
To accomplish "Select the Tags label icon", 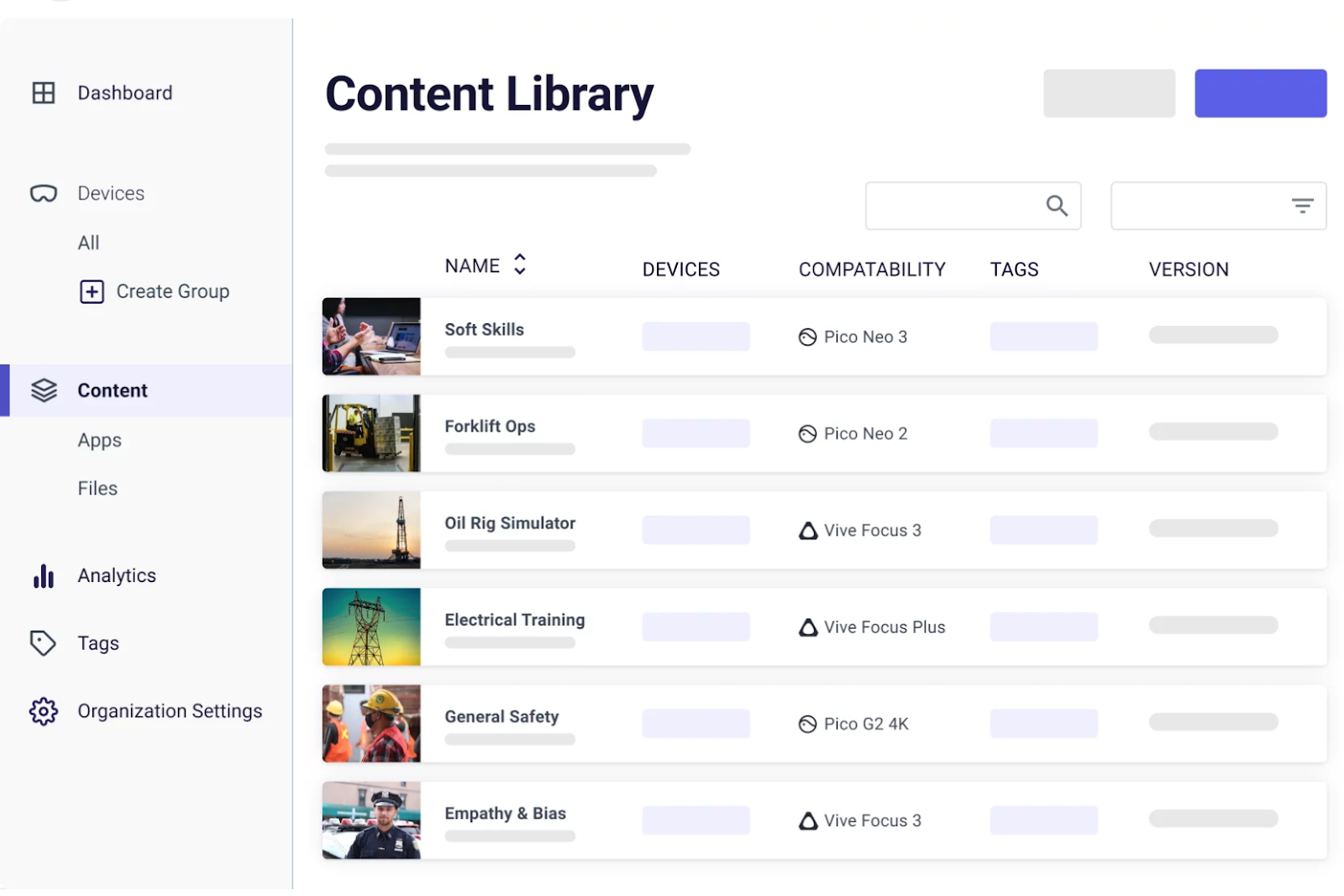I will coord(43,642).
